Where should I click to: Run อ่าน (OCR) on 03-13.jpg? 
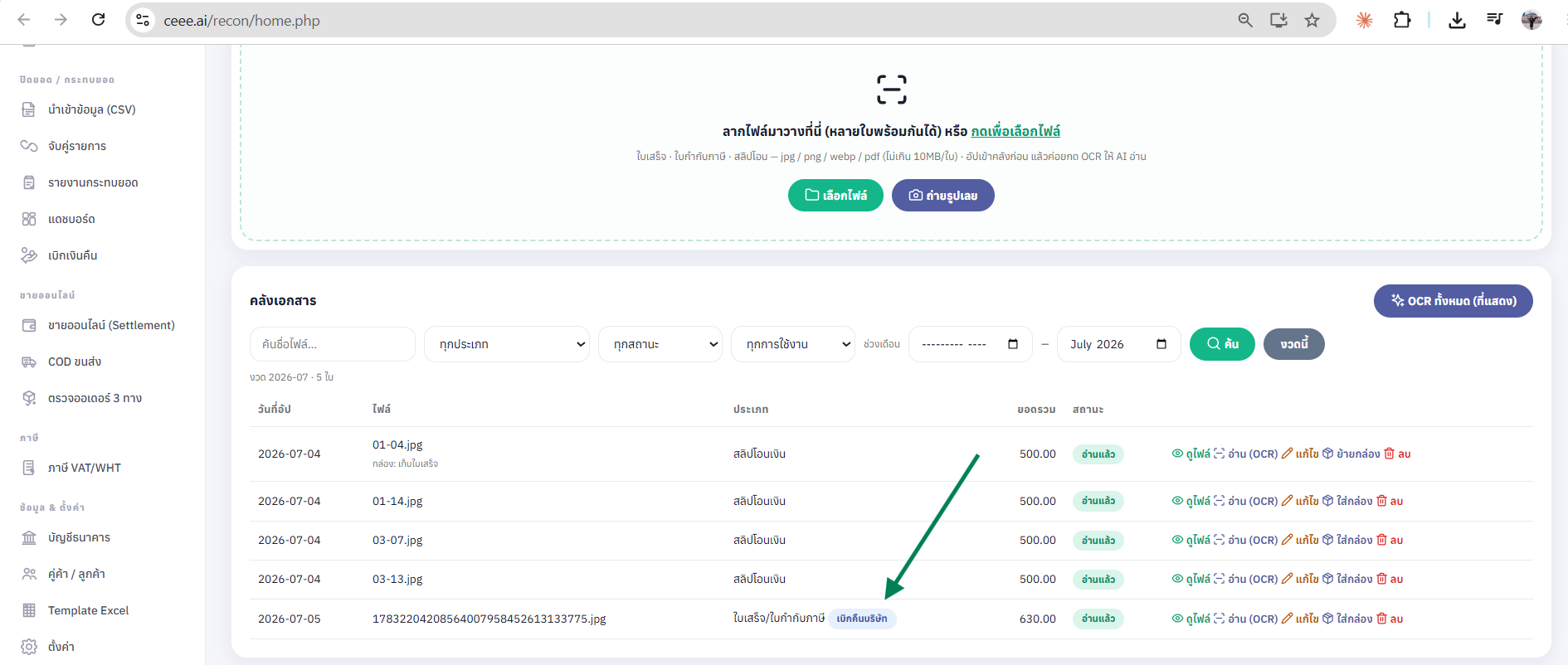[1245, 579]
